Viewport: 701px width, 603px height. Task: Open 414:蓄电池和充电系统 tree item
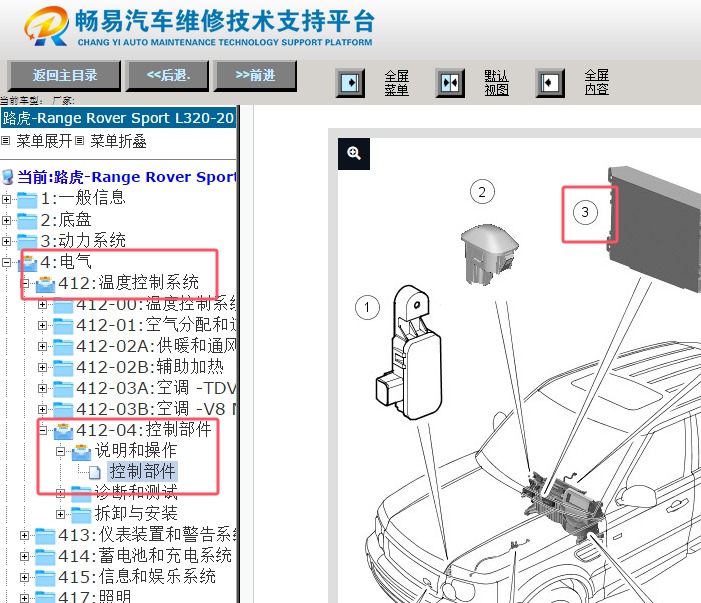(x=145, y=555)
